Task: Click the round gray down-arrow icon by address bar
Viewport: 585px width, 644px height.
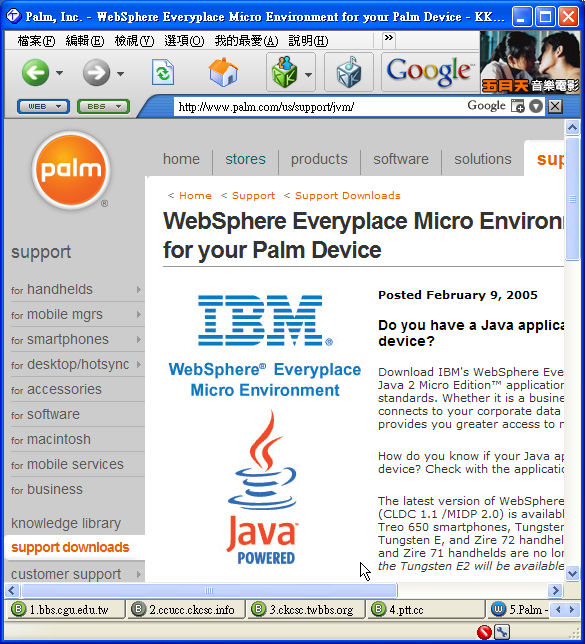Action: click(x=536, y=106)
